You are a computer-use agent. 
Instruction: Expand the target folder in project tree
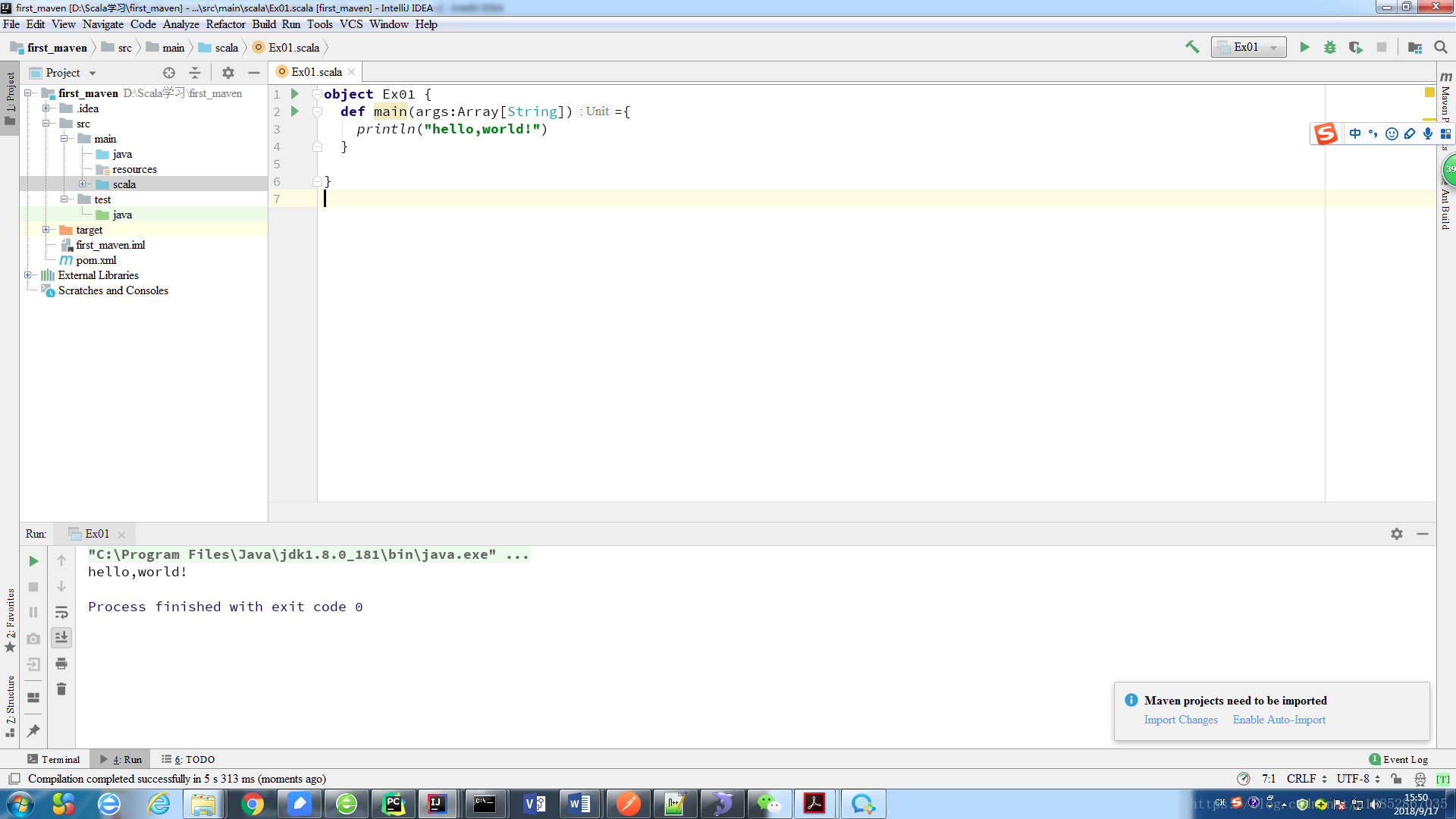click(x=46, y=230)
